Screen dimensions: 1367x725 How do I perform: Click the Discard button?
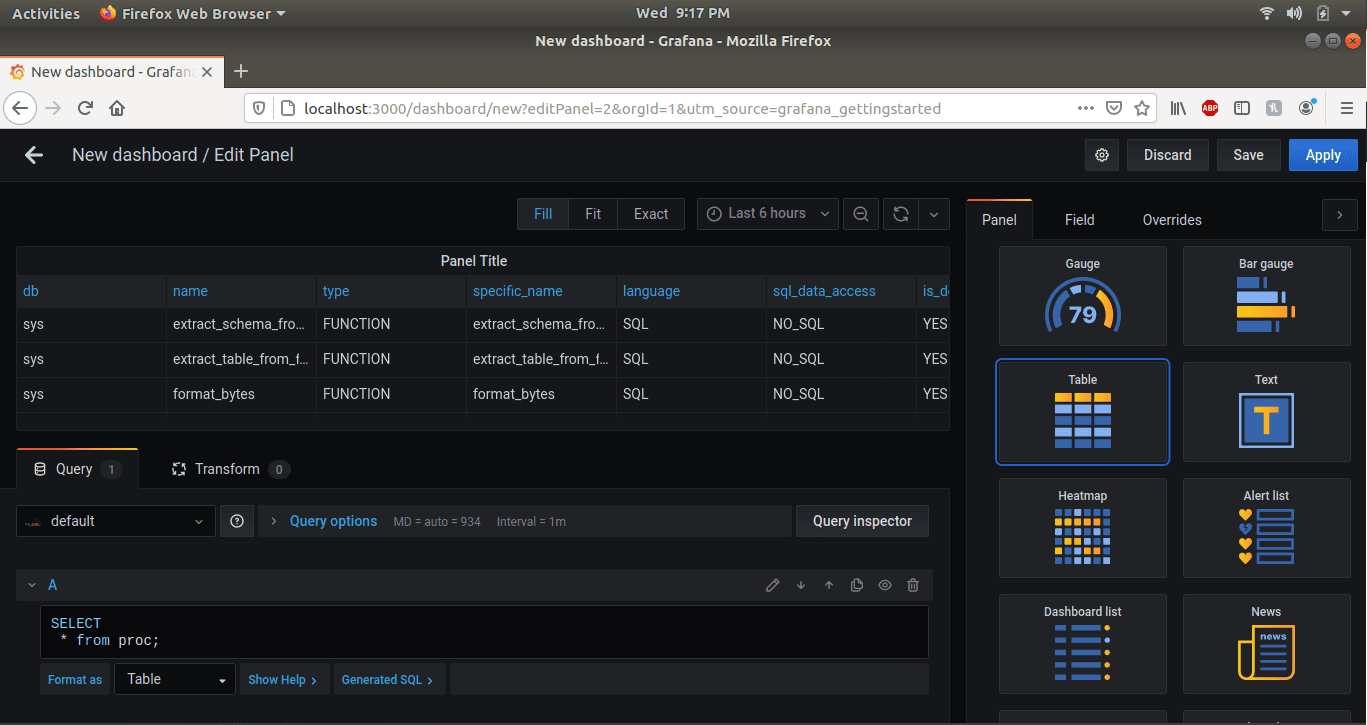click(x=1168, y=155)
